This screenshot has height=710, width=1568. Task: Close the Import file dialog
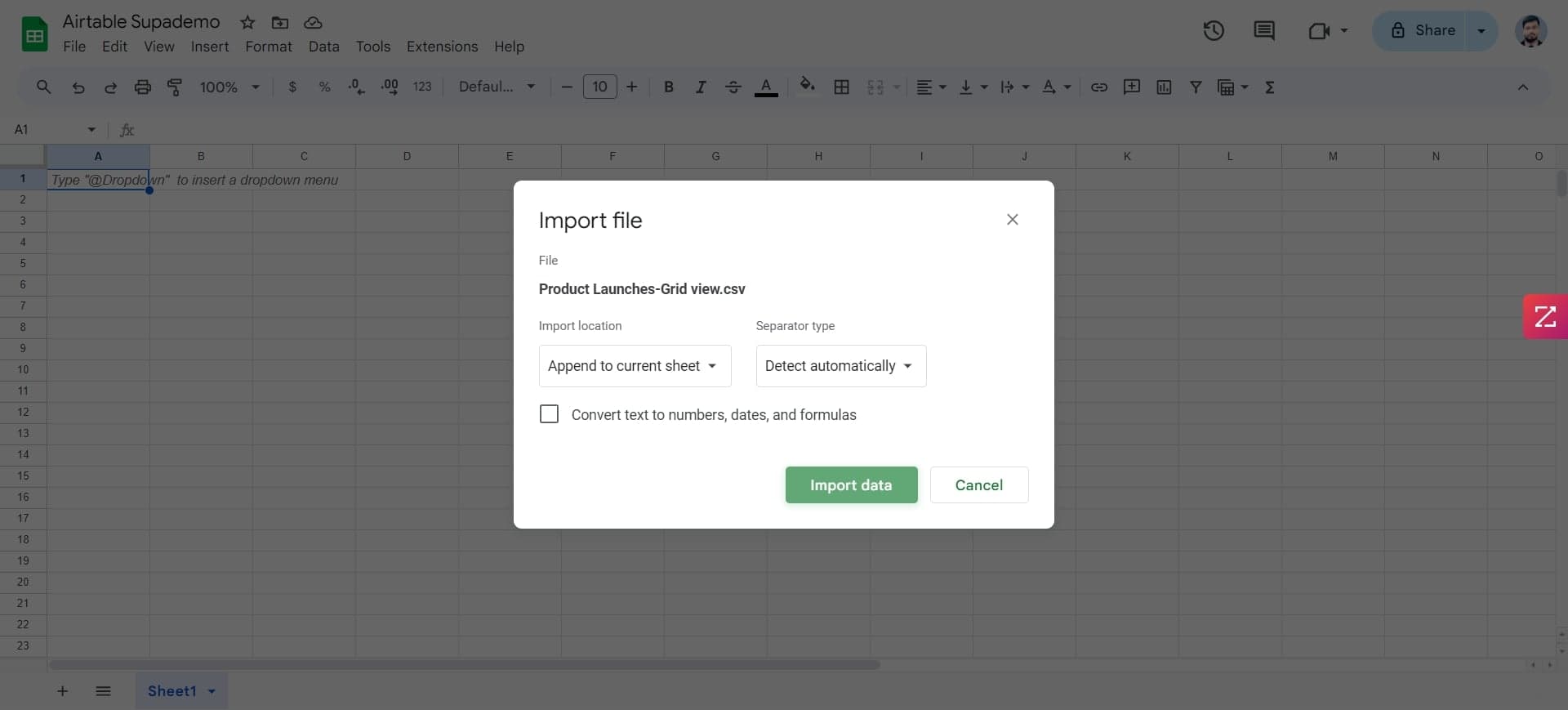(1013, 220)
